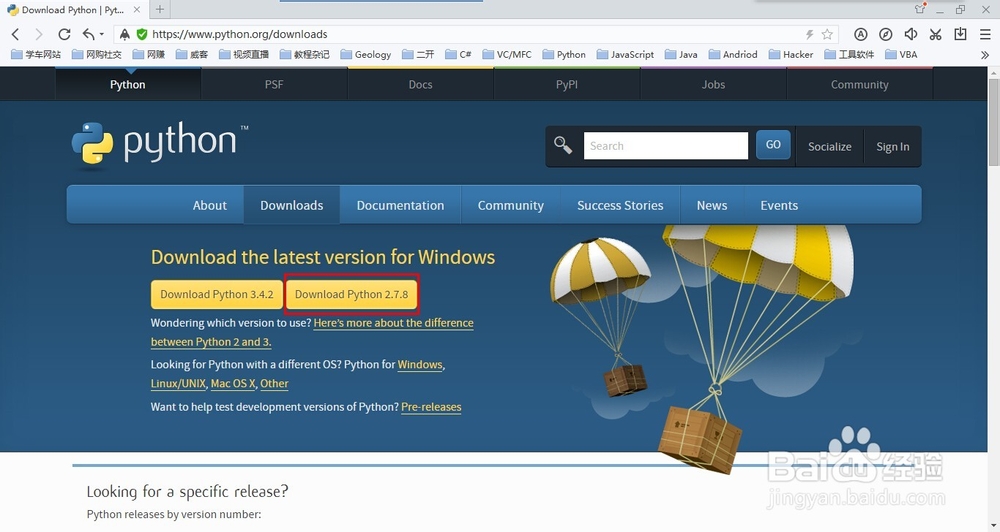Click the python logo
This screenshot has width=1000, height=532.
159,144
